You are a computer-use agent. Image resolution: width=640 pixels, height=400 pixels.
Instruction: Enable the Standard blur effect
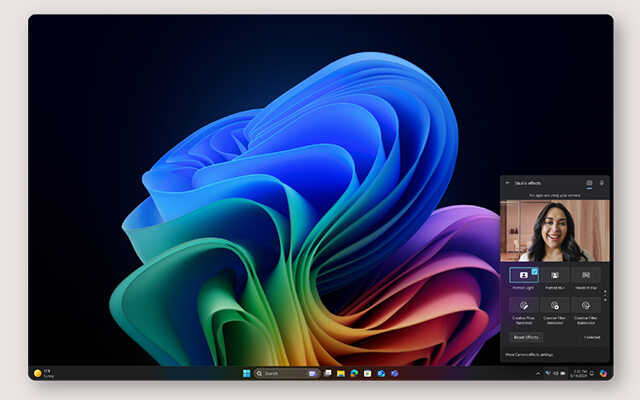click(585, 274)
